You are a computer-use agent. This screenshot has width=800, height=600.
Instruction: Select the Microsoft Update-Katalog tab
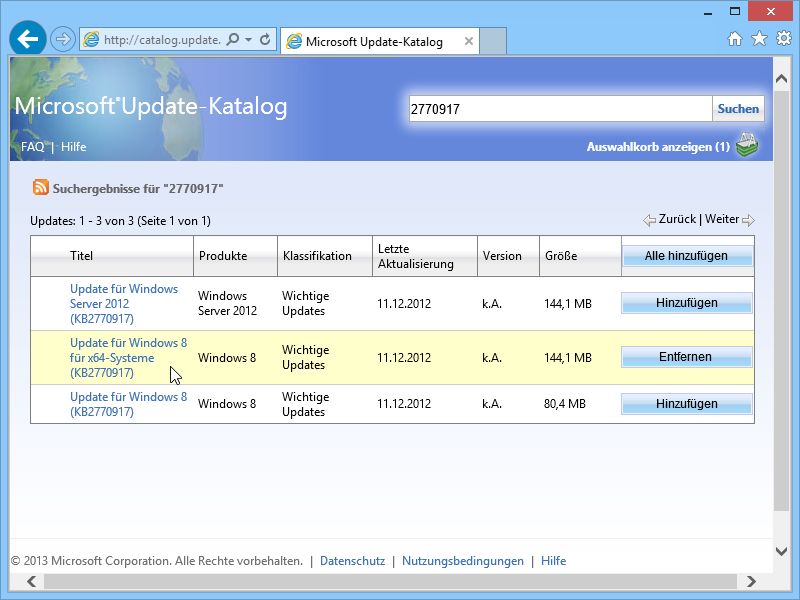(380, 41)
